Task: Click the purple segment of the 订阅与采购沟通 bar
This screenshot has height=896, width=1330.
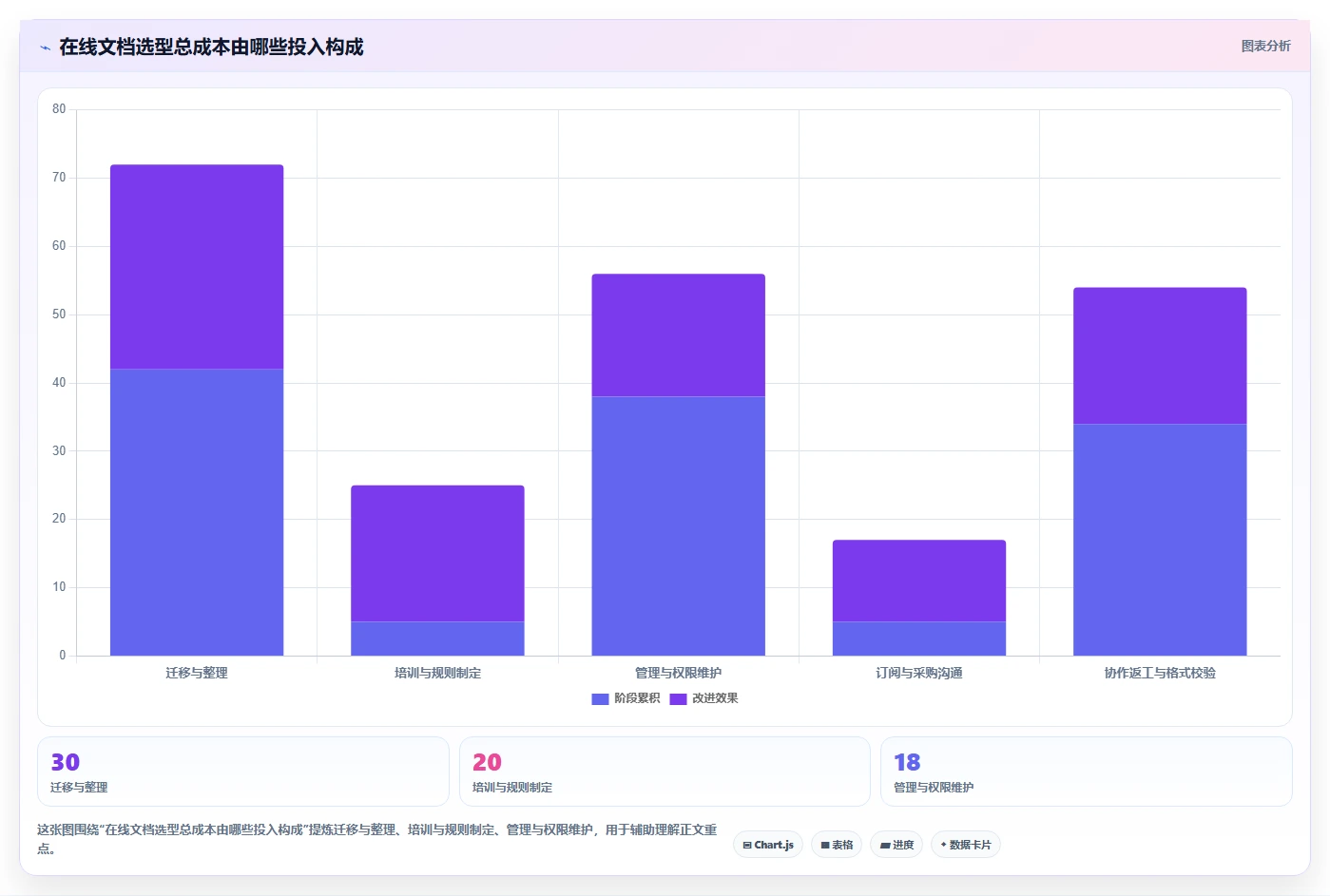Action: point(919,581)
